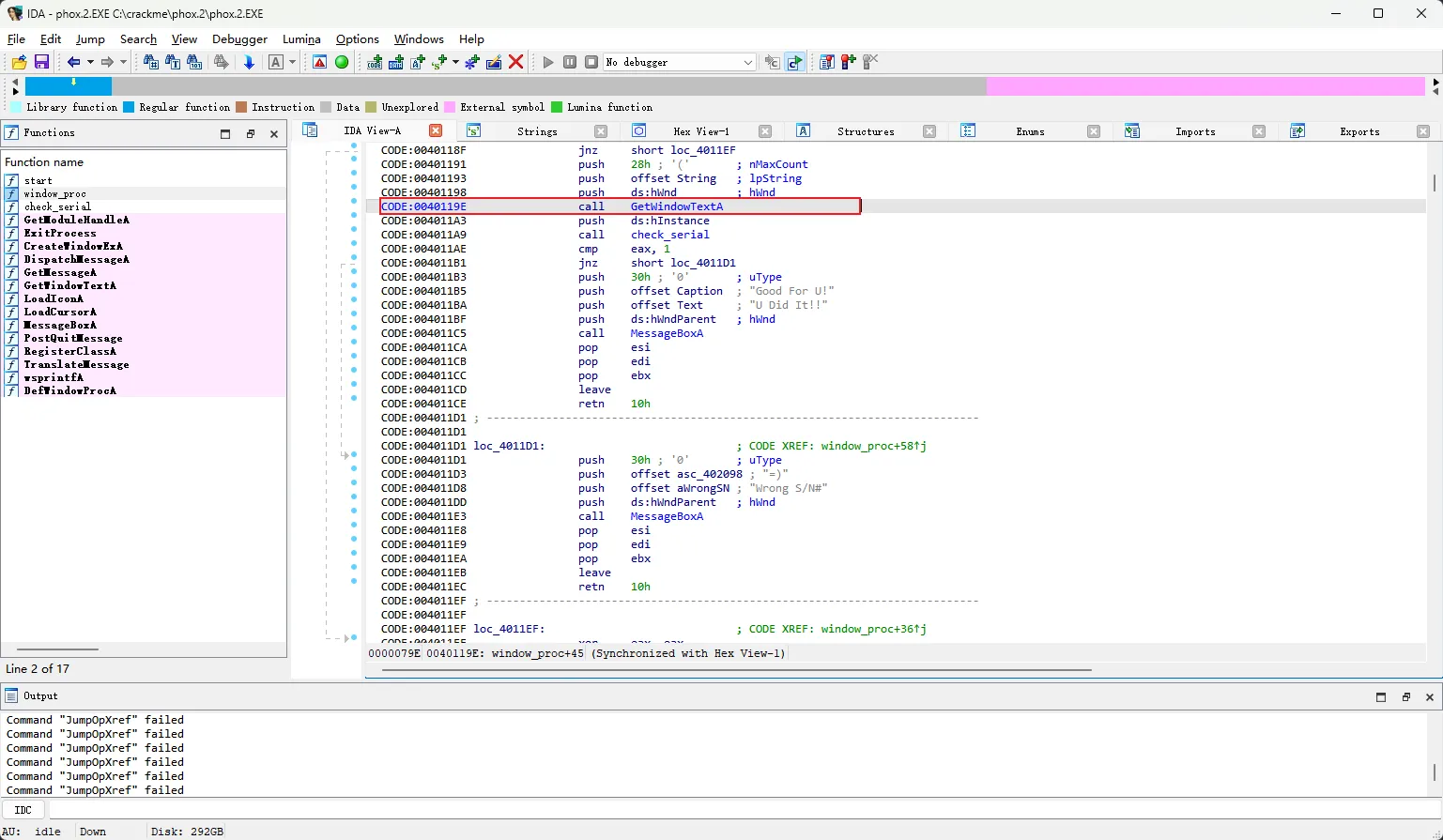
Task: Jump back with the left arrow
Action: pyautogui.click(x=73, y=62)
